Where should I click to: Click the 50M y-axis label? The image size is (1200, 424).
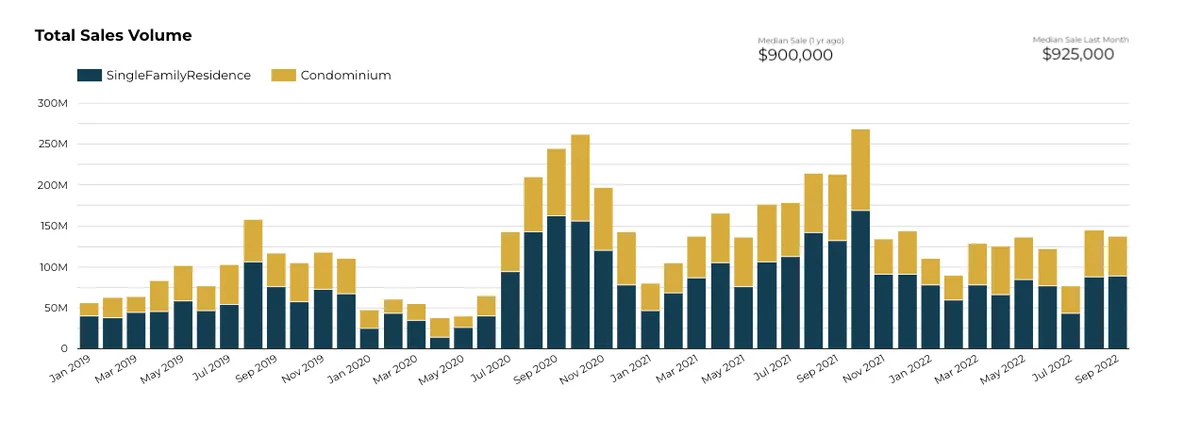pos(54,308)
